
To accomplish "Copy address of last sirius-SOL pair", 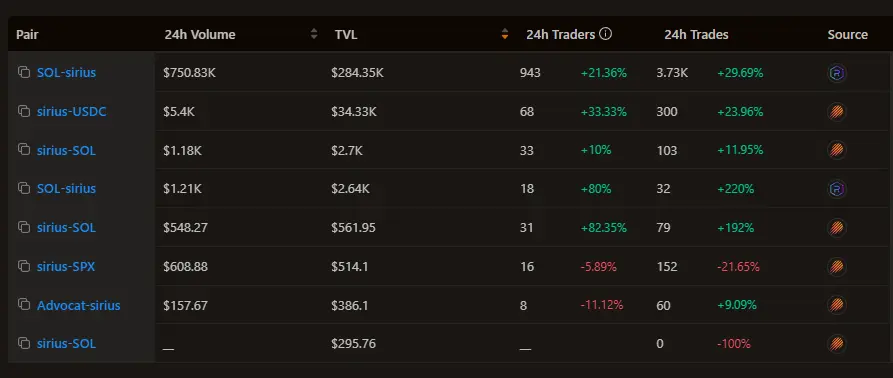I will point(23,343).
